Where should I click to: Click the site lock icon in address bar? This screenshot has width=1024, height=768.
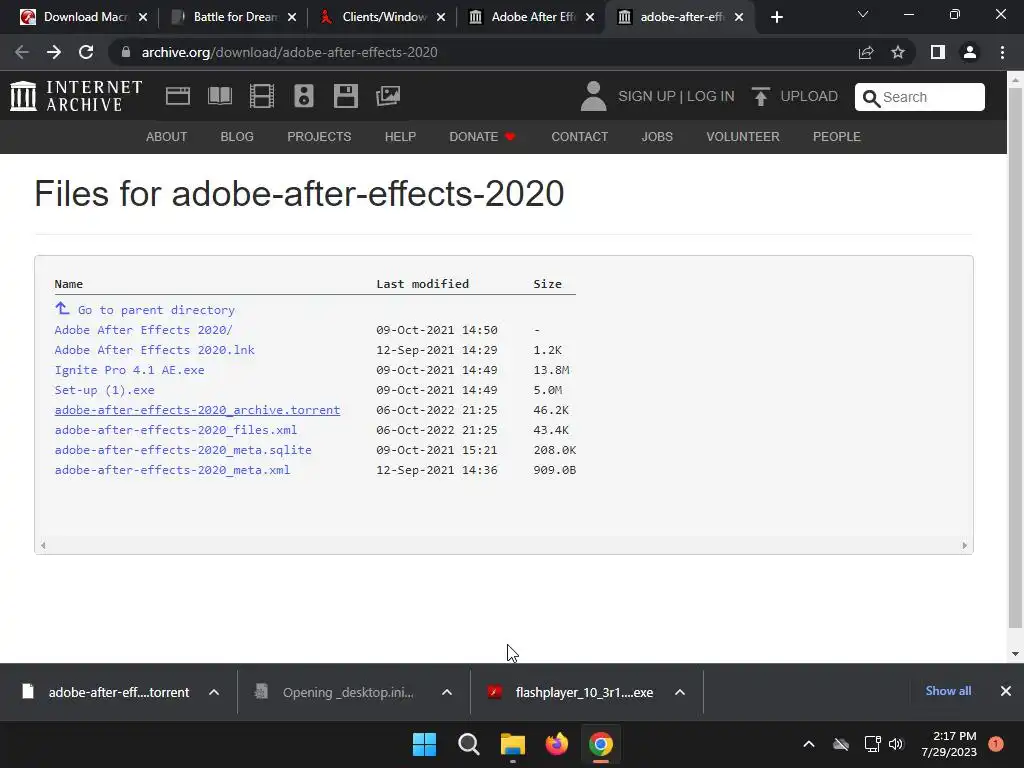point(125,52)
